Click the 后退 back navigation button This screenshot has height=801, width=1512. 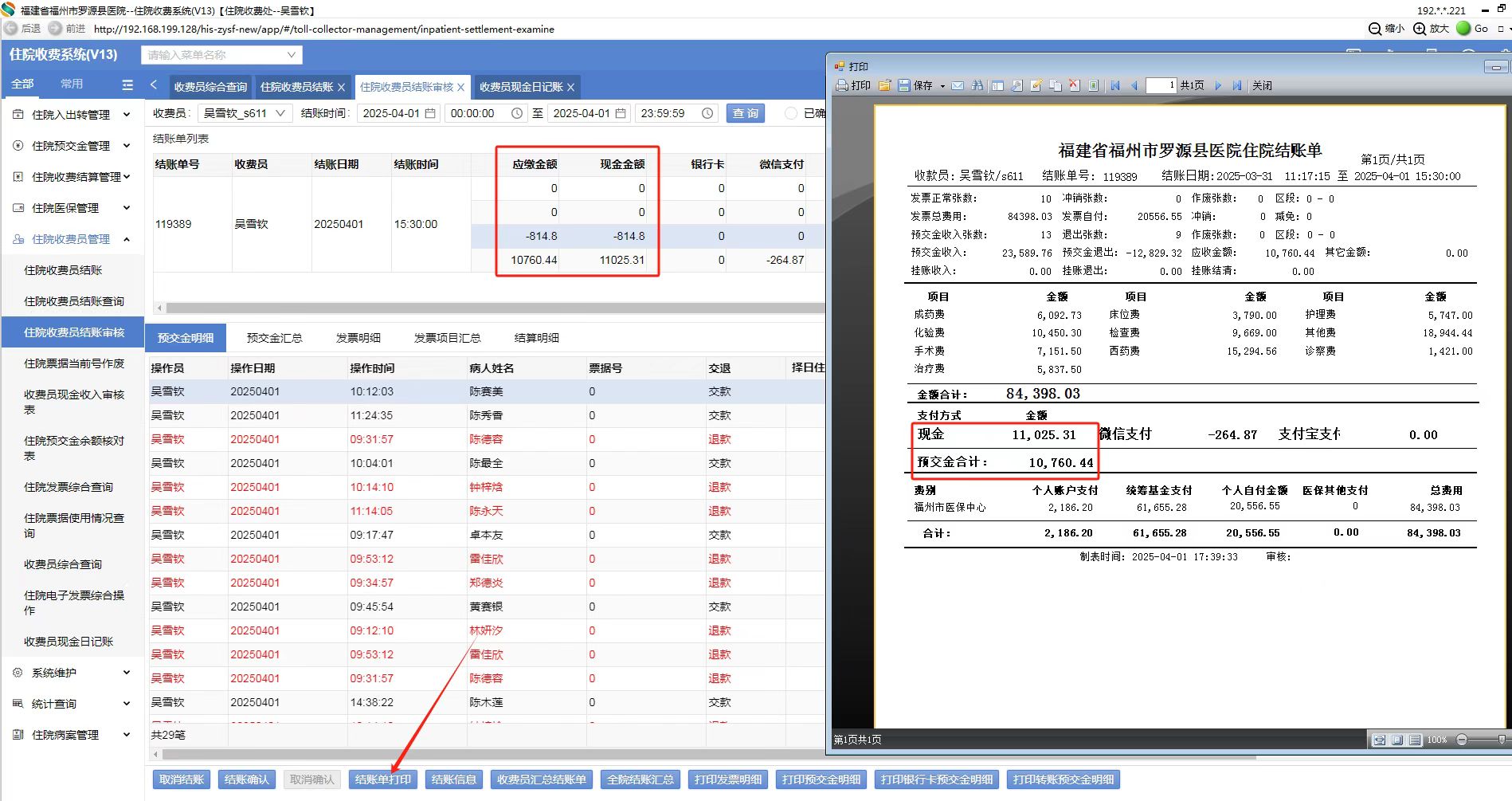click(22, 28)
